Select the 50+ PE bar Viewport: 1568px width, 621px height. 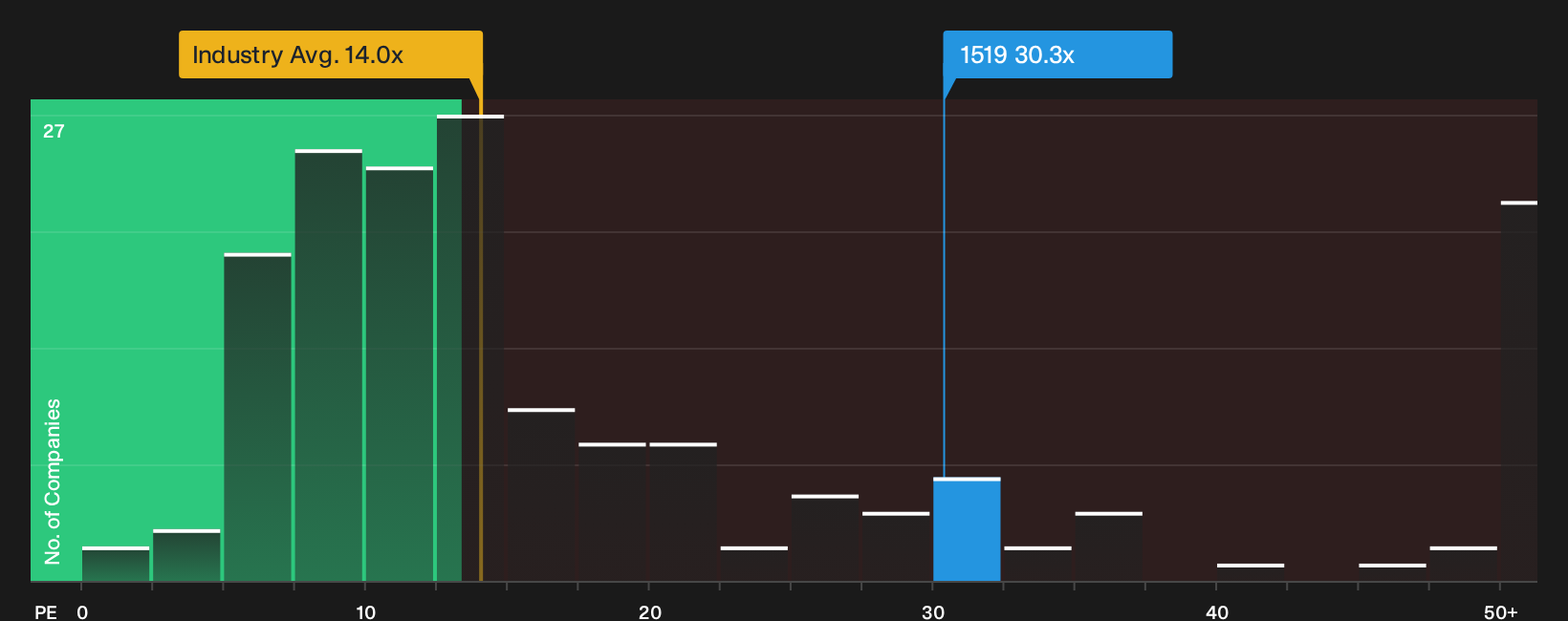point(1519,392)
